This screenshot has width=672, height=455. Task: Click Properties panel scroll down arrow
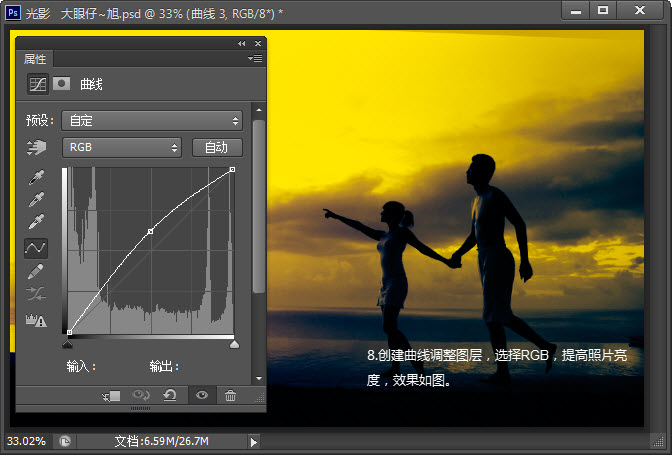(259, 378)
